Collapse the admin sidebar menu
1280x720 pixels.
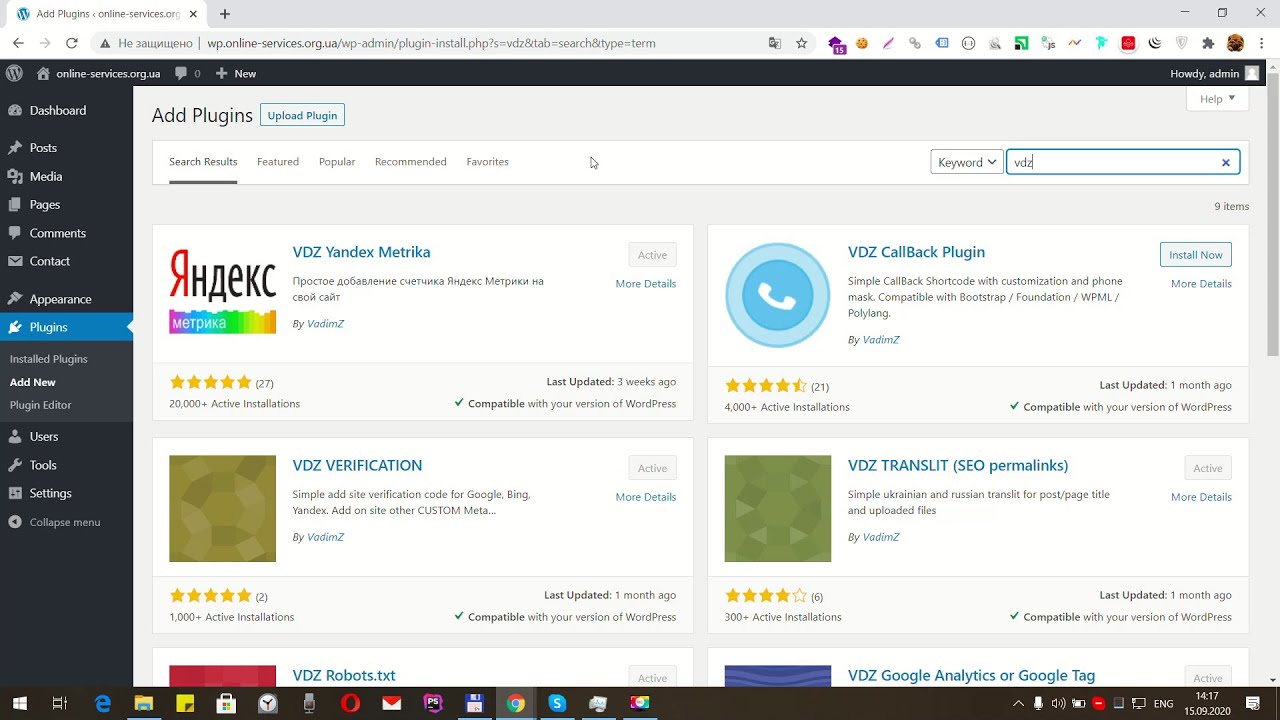(54, 522)
